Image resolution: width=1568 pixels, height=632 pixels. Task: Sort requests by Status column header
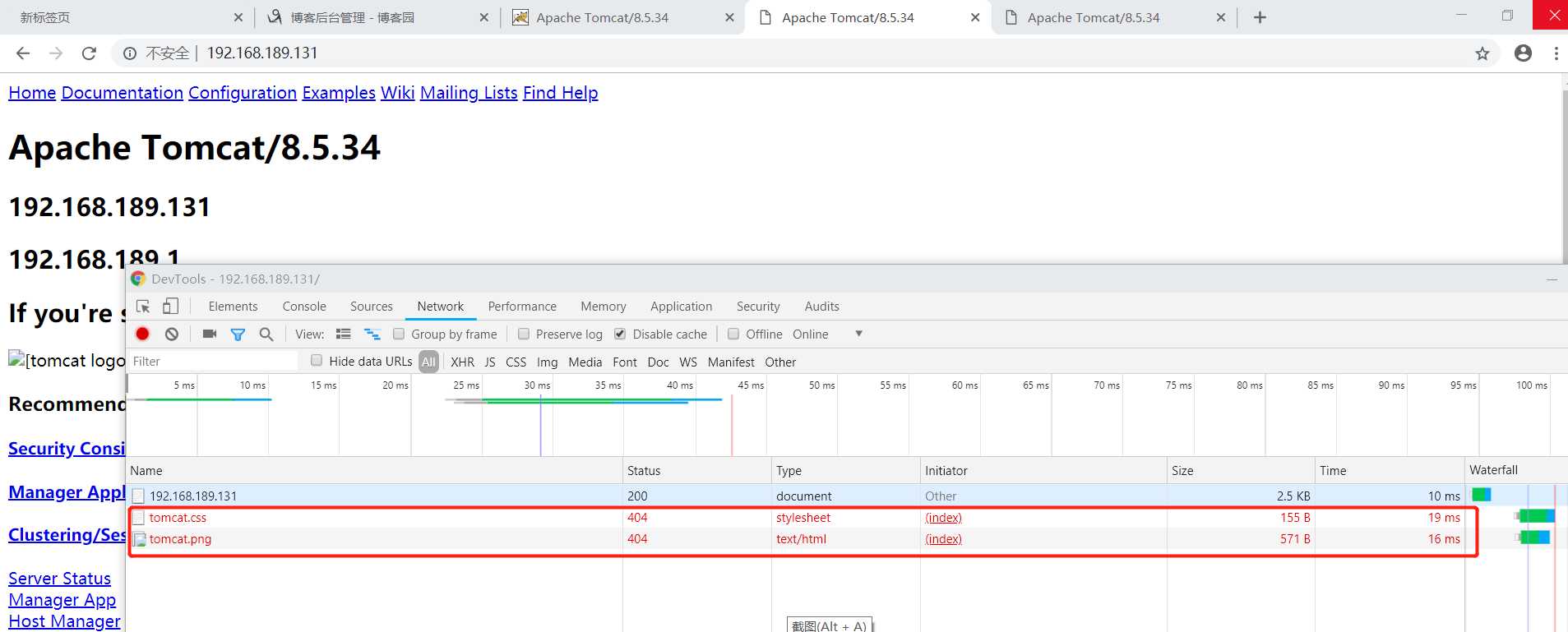(696, 471)
